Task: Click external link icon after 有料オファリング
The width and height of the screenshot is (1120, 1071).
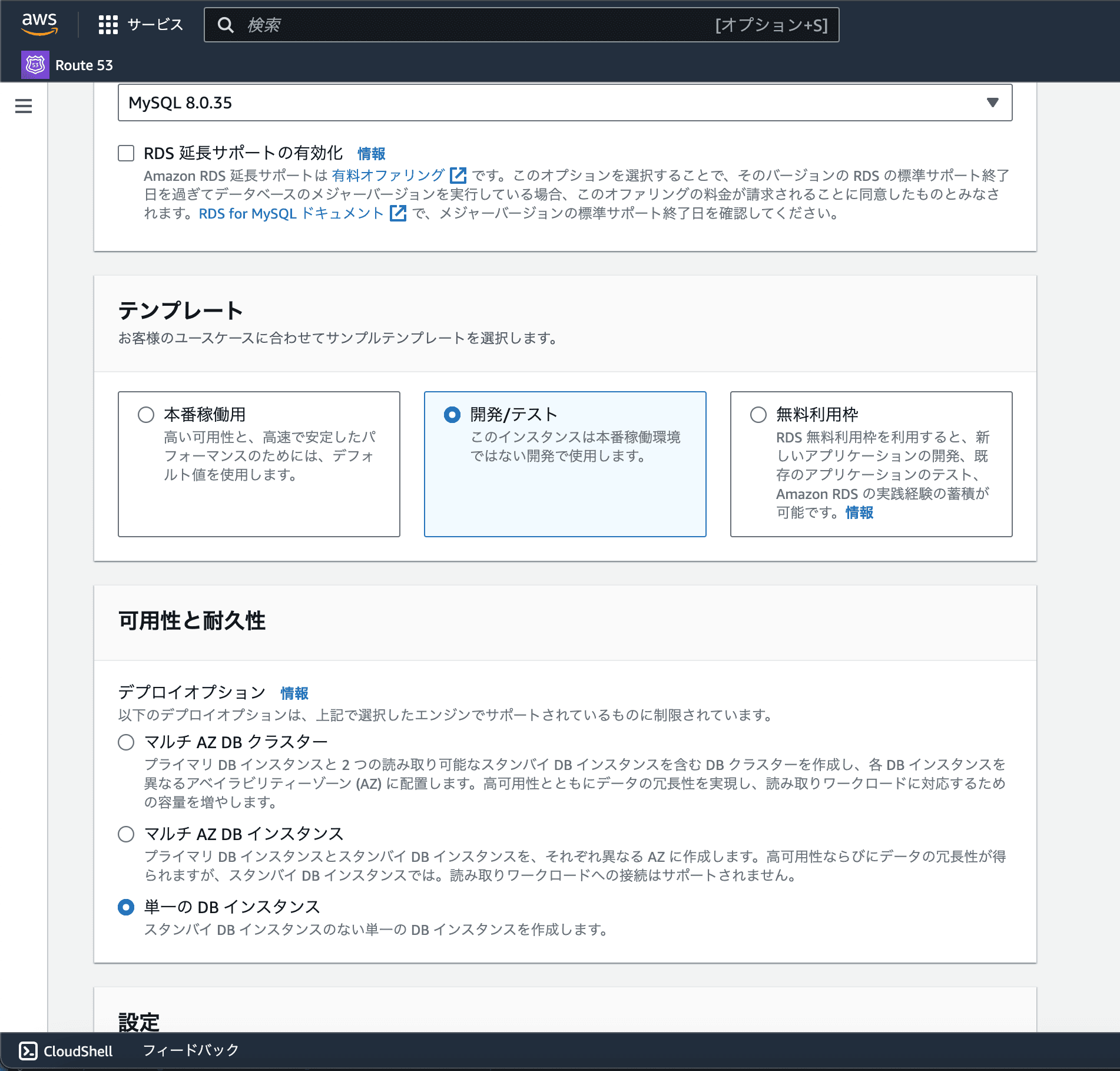Action: pyautogui.click(x=458, y=176)
